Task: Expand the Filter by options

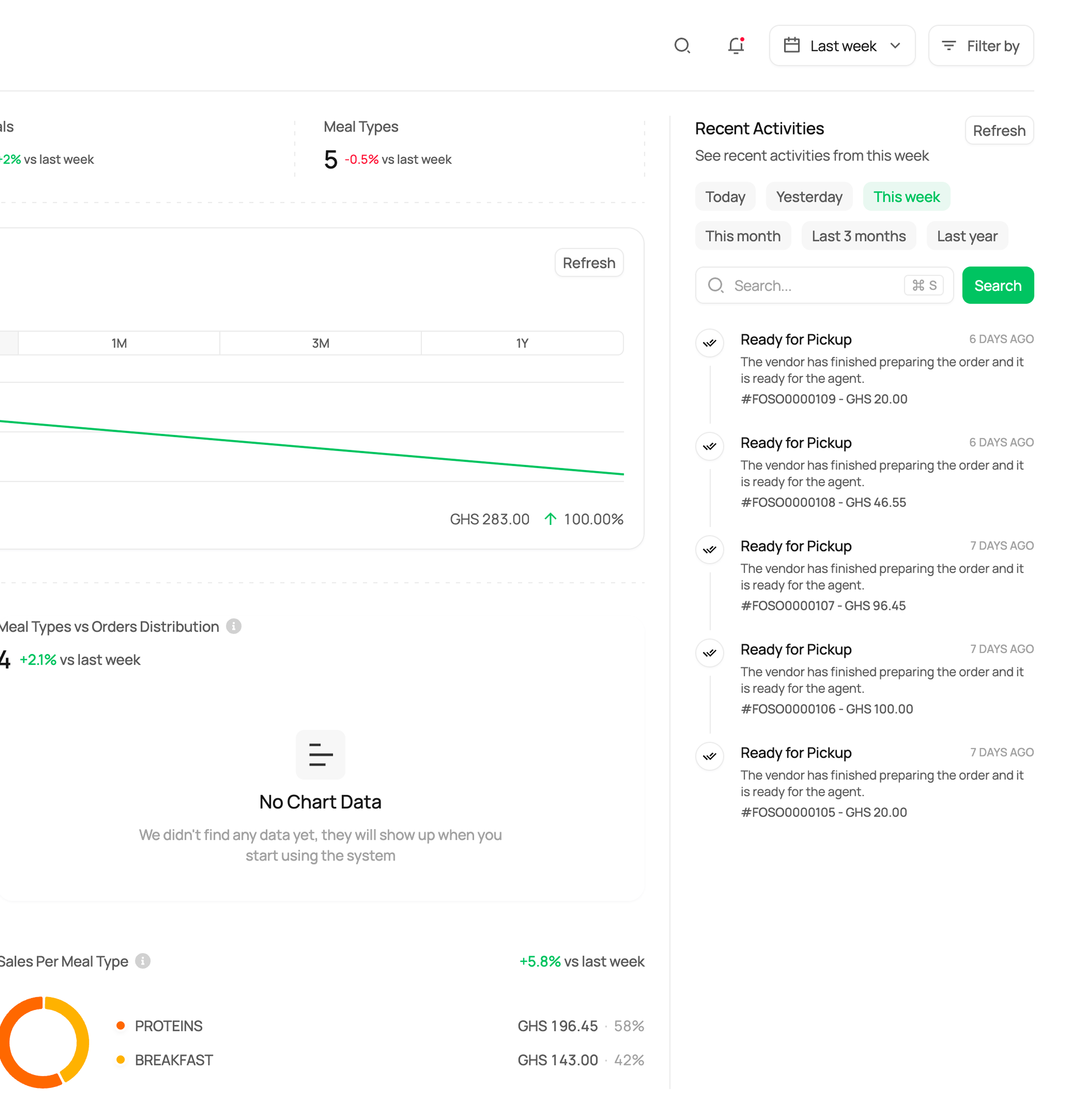Action: (x=981, y=46)
